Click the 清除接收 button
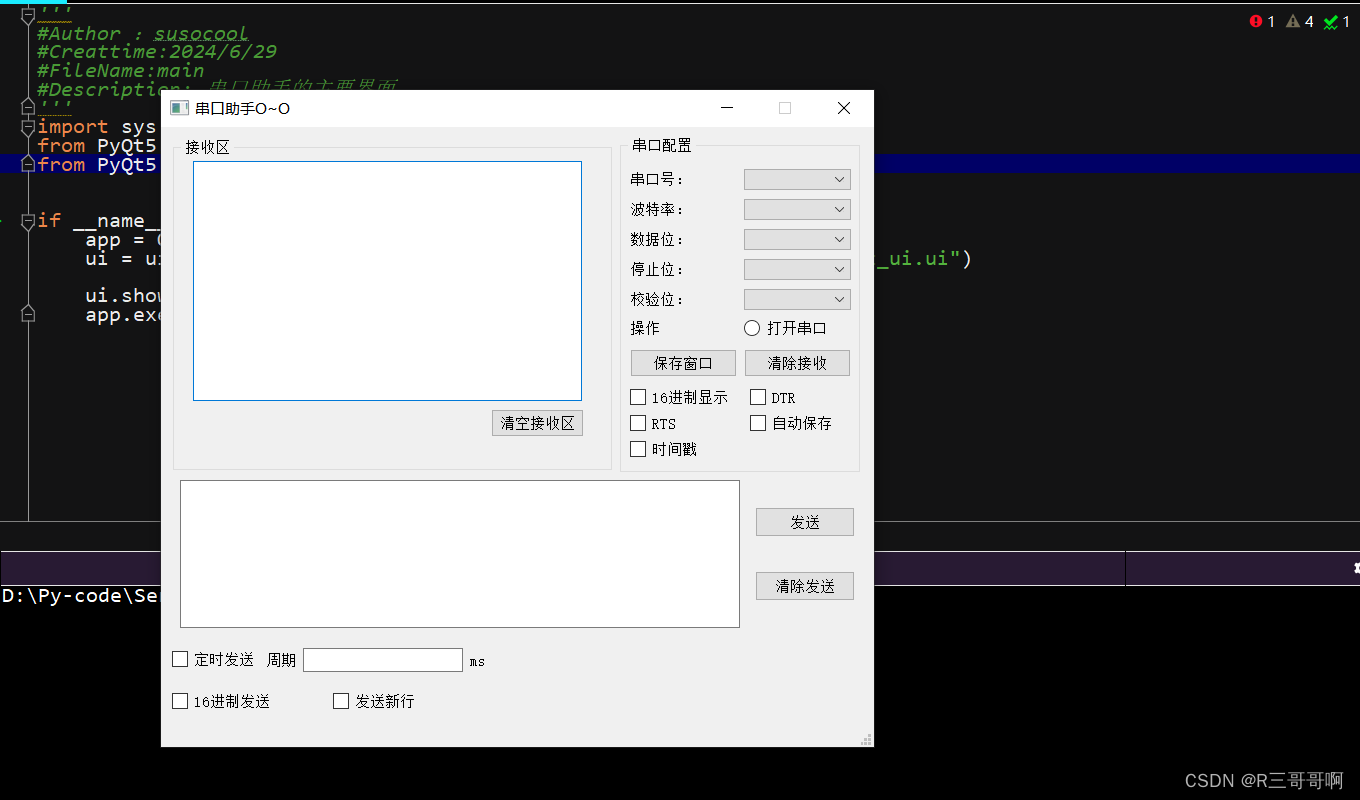Screen dimensions: 1360x800 point(797,363)
